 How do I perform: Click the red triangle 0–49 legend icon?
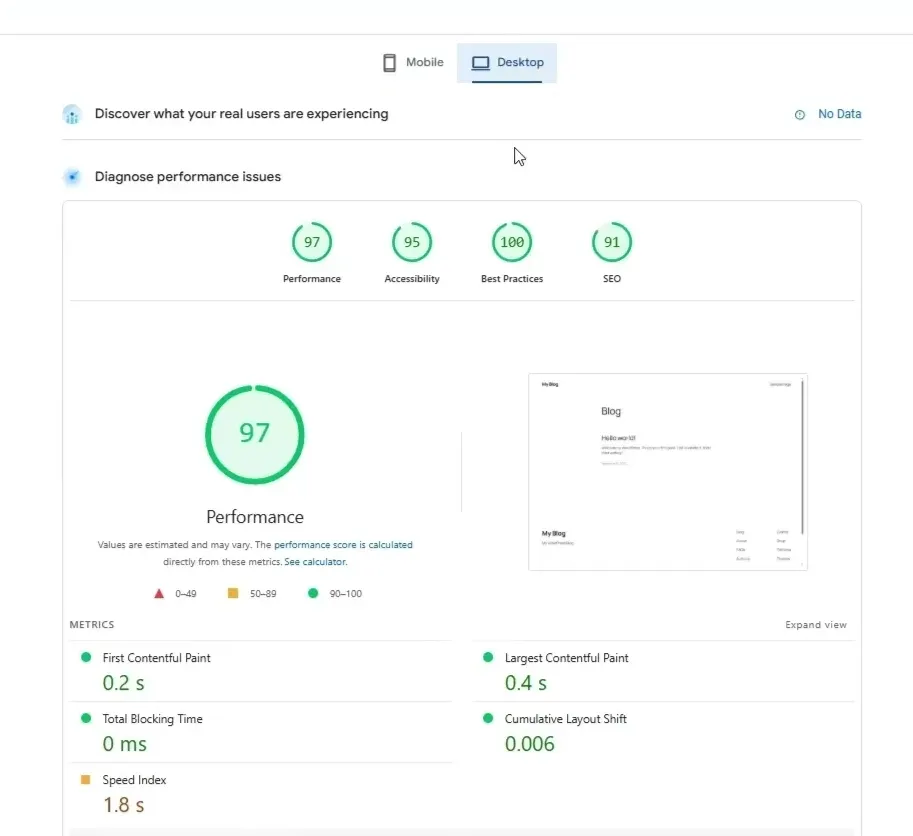coord(159,594)
